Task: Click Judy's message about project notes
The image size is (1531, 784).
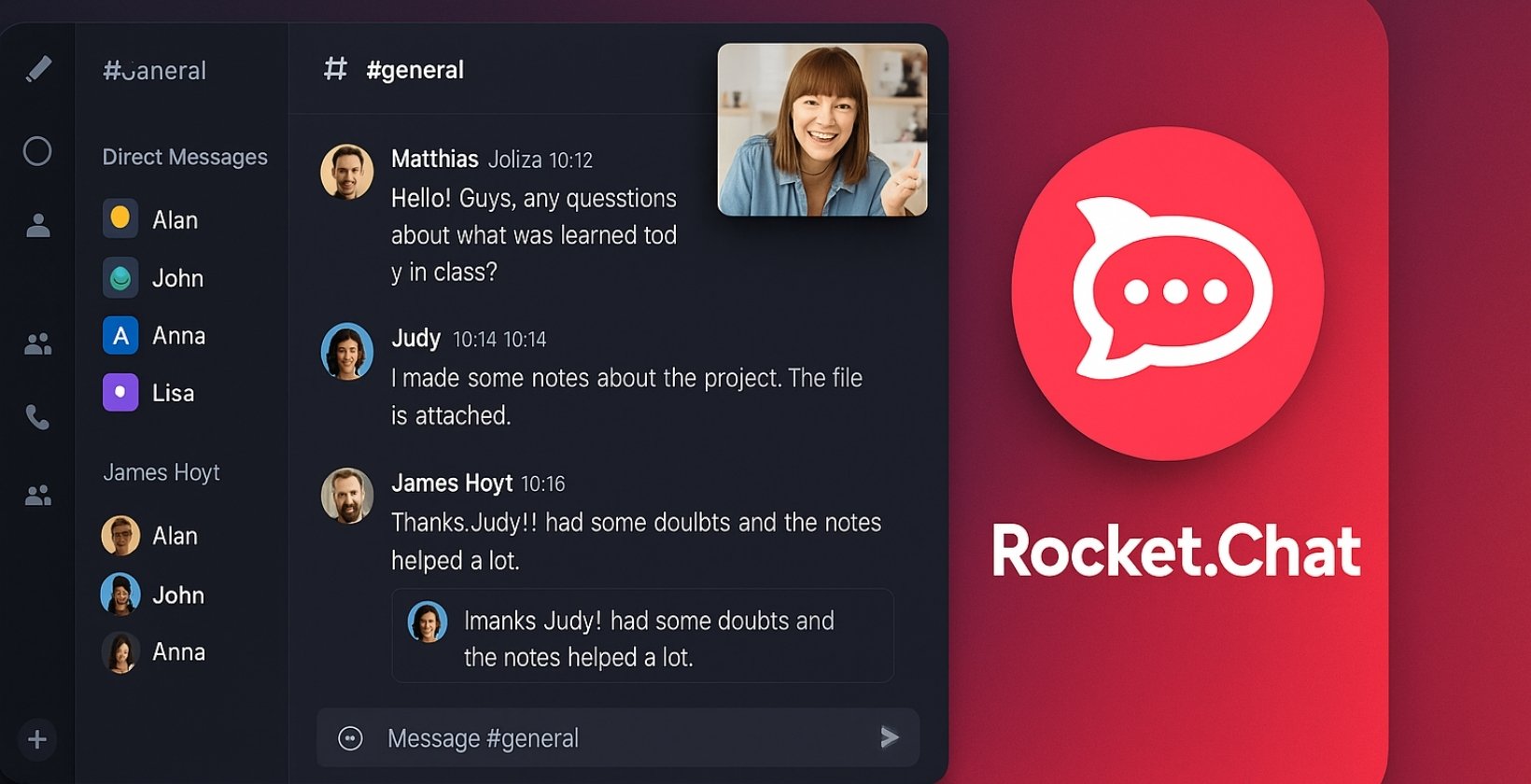Action: [626, 396]
